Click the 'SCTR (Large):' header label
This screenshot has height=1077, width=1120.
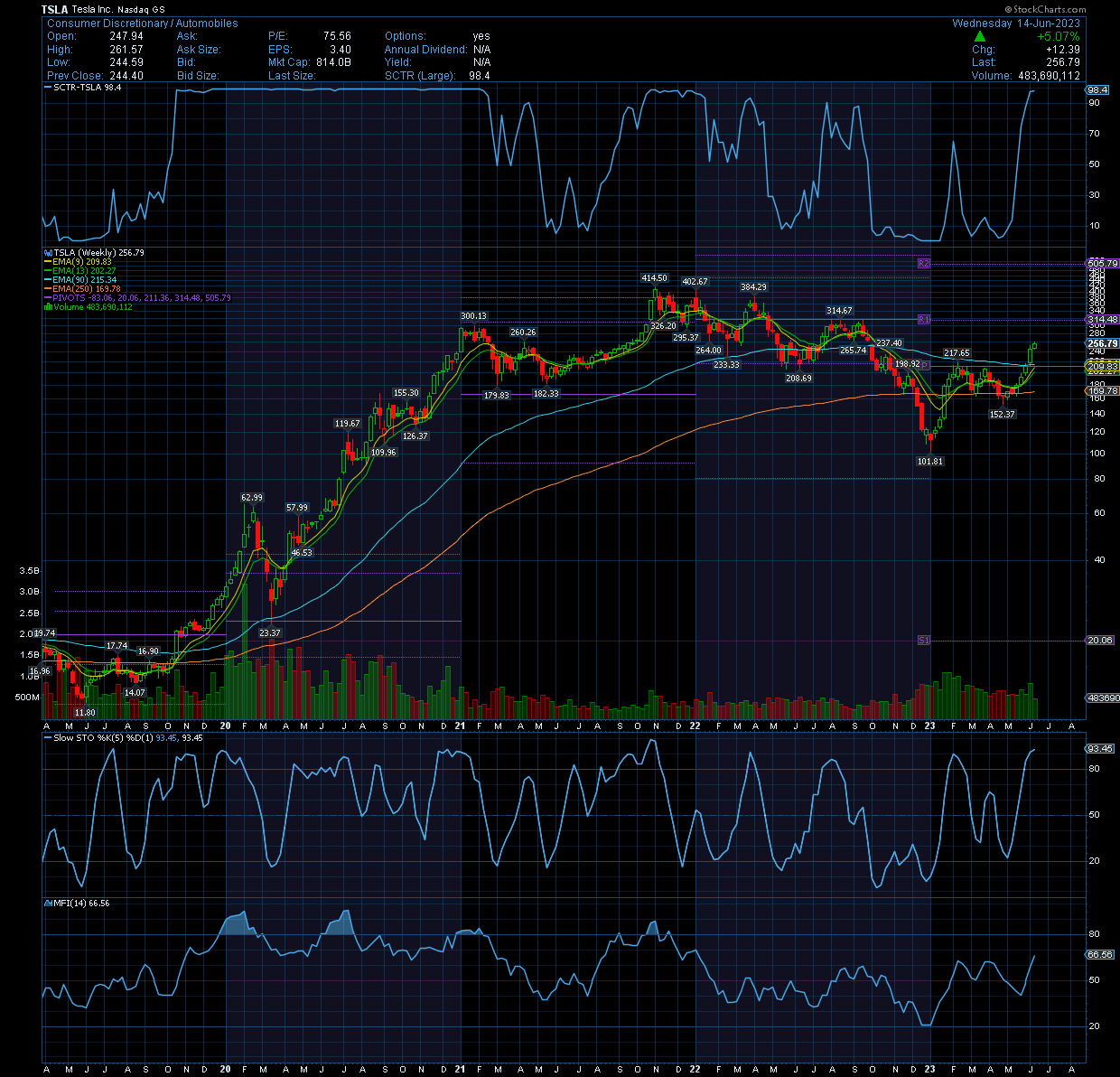[x=420, y=76]
